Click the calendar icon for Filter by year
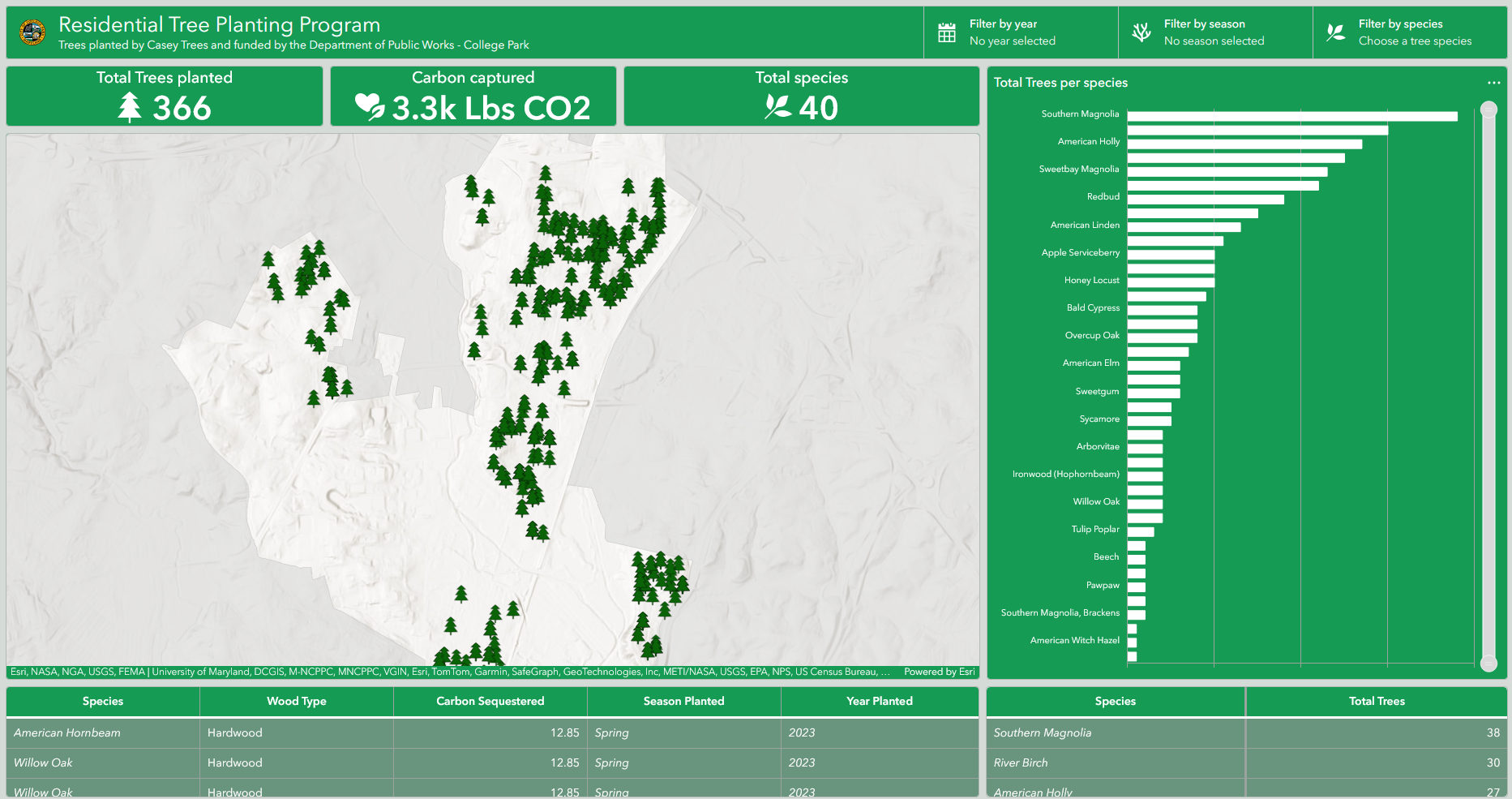 tap(946, 32)
